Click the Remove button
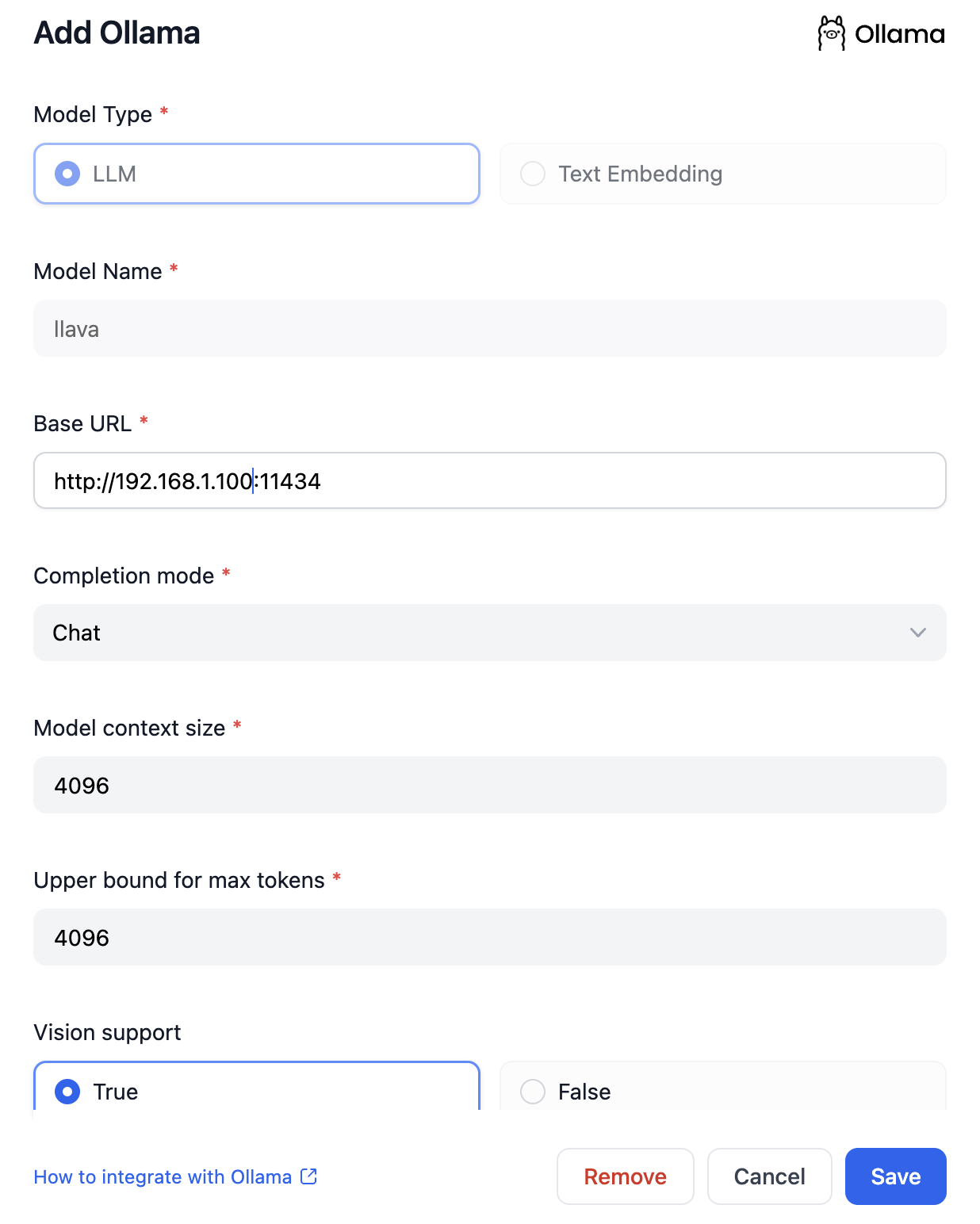980x1224 pixels. (626, 1176)
